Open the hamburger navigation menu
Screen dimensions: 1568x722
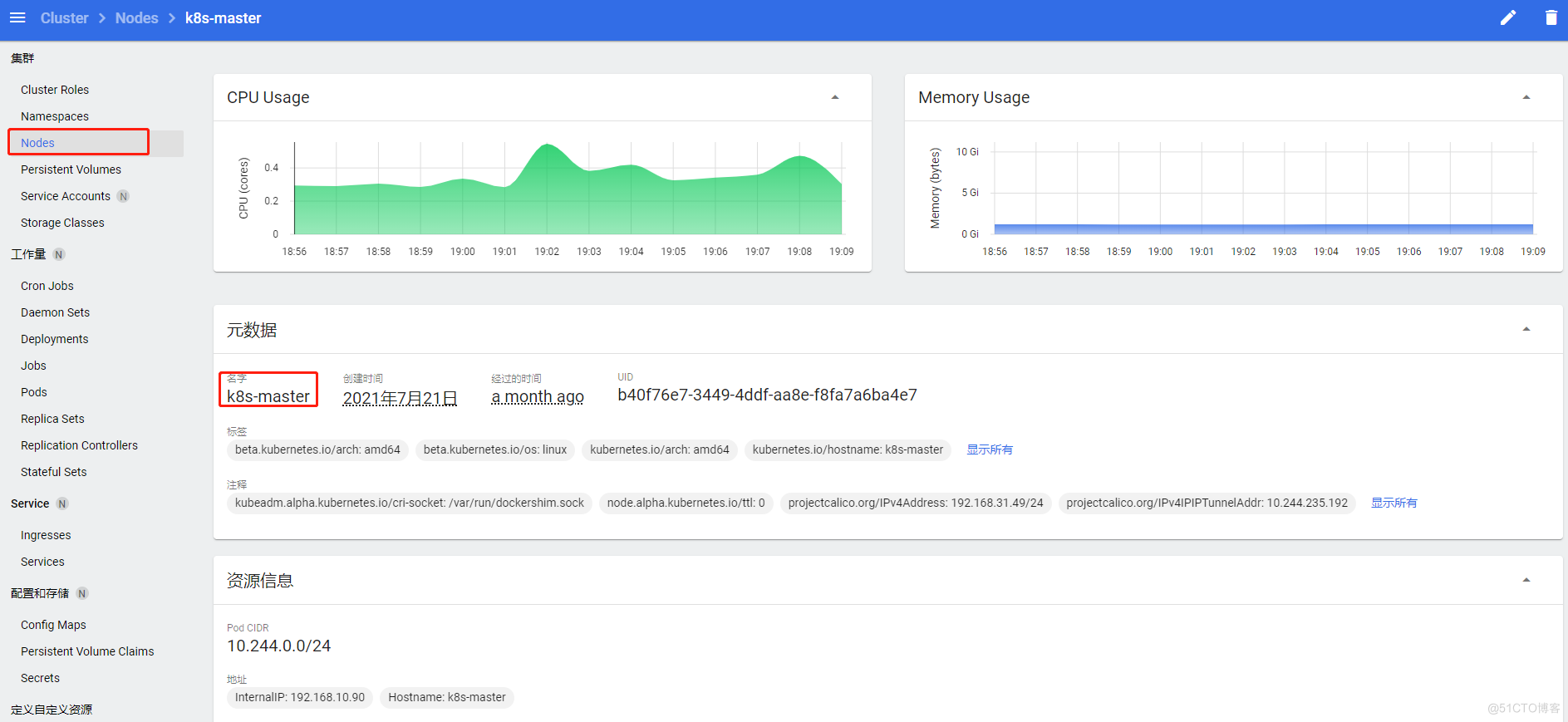pyautogui.click(x=17, y=17)
